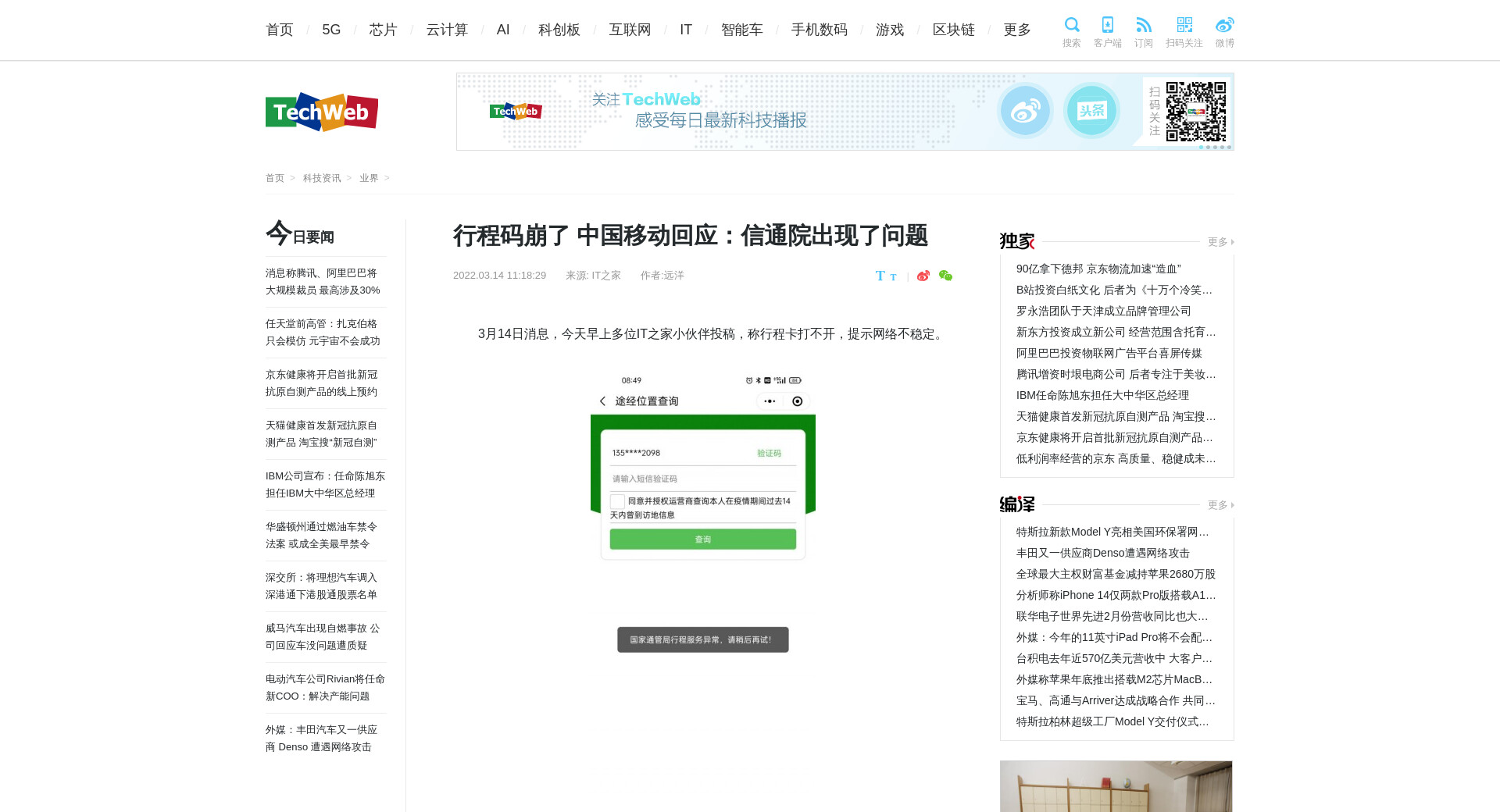1500x812 pixels.
Task: Click the first banner carousel dot
Action: (x=1202, y=148)
